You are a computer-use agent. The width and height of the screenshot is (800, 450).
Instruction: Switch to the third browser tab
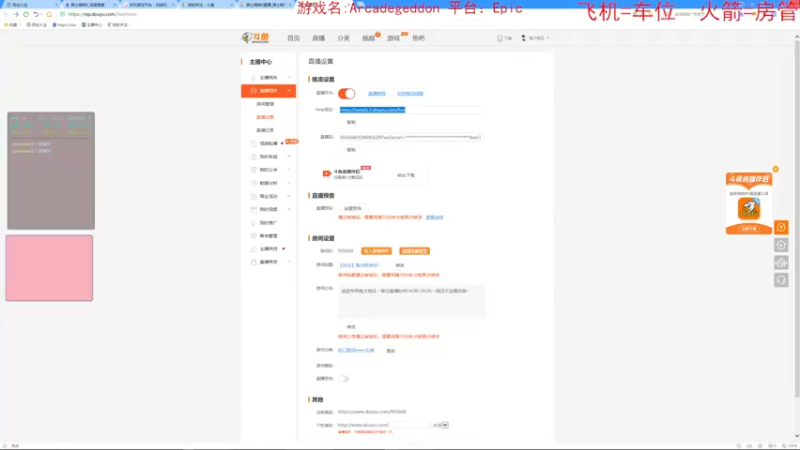pos(148,5)
